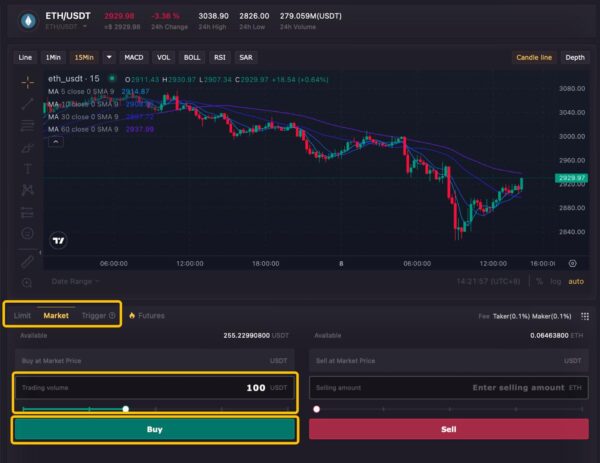The width and height of the screenshot is (600, 463).
Task: Click the available 255.22990800 USDT balance
Action: [x=256, y=336]
